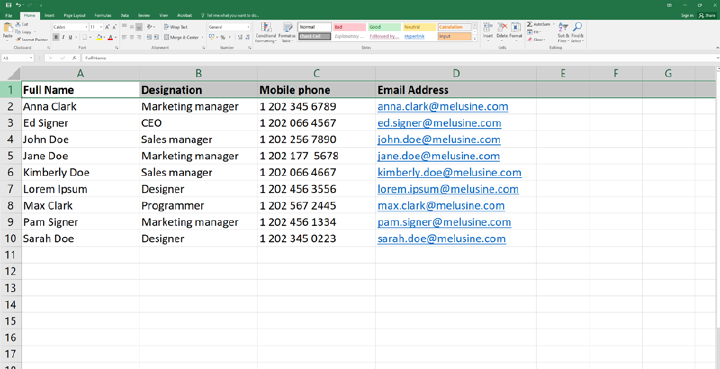Expand the cell styles gallery
This screenshot has width=720, height=369.
[x=475, y=39]
